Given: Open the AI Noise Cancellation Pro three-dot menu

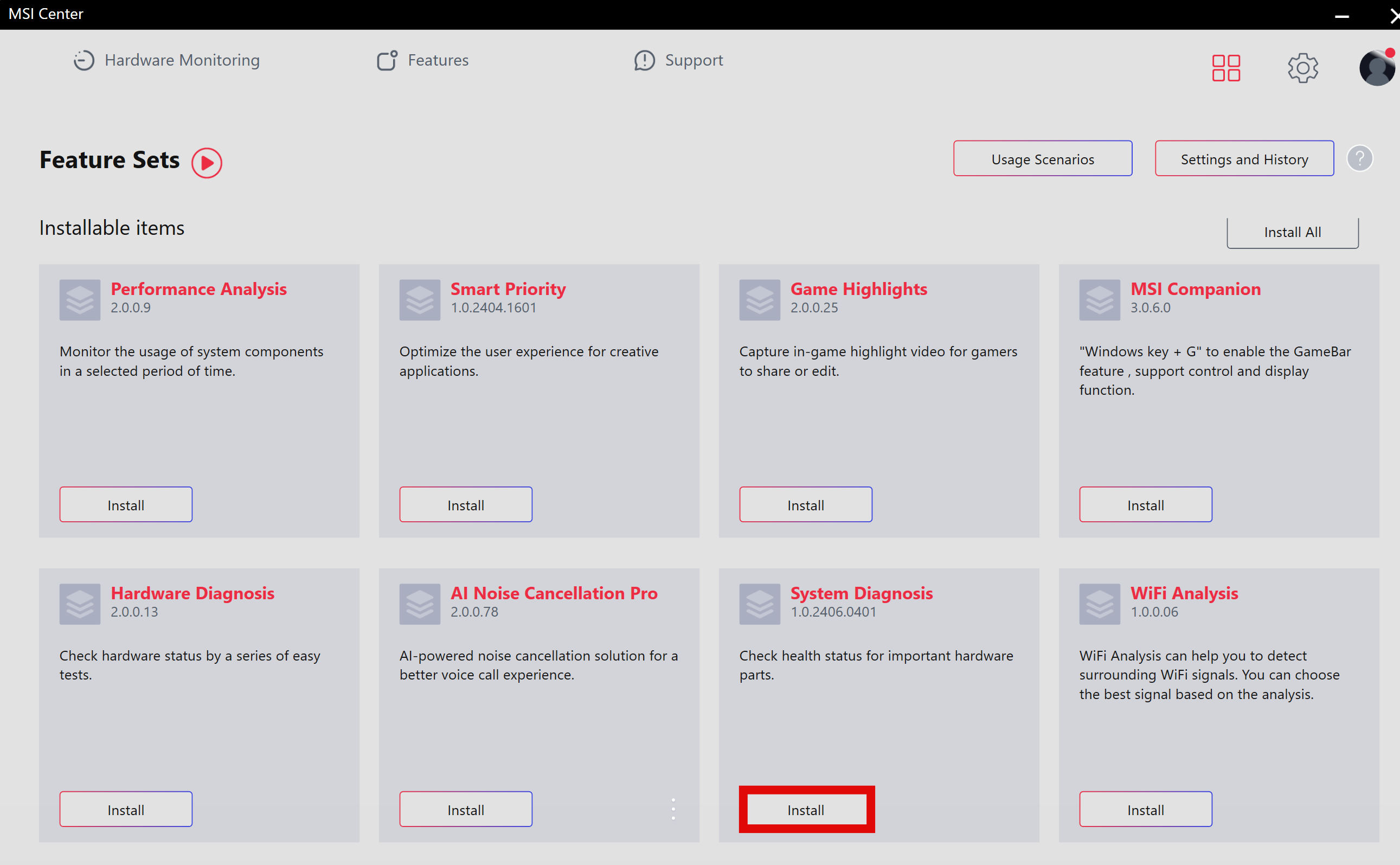Looking at the screenshot, I should point(673,809).
